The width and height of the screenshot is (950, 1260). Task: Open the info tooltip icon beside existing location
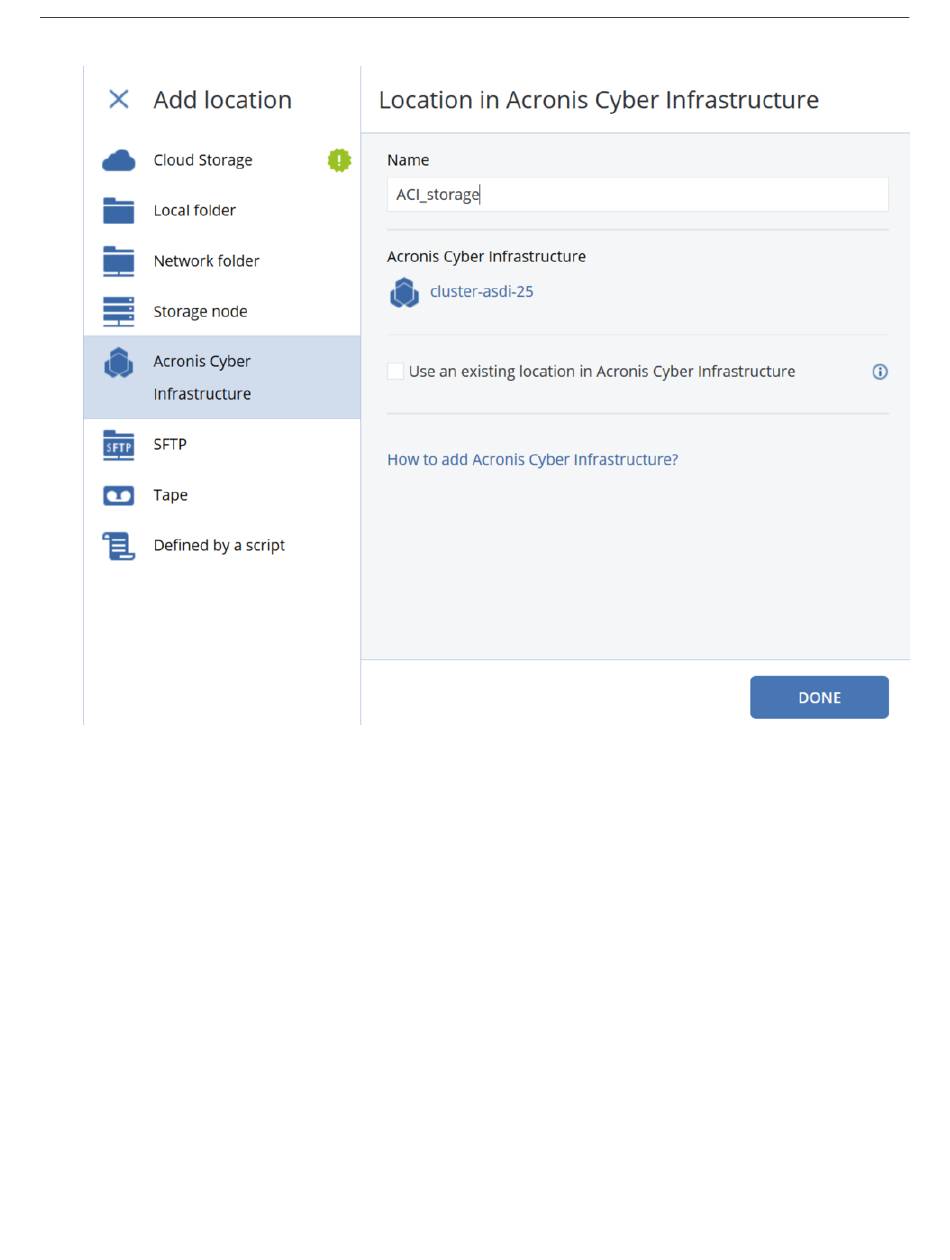(880, 372)
